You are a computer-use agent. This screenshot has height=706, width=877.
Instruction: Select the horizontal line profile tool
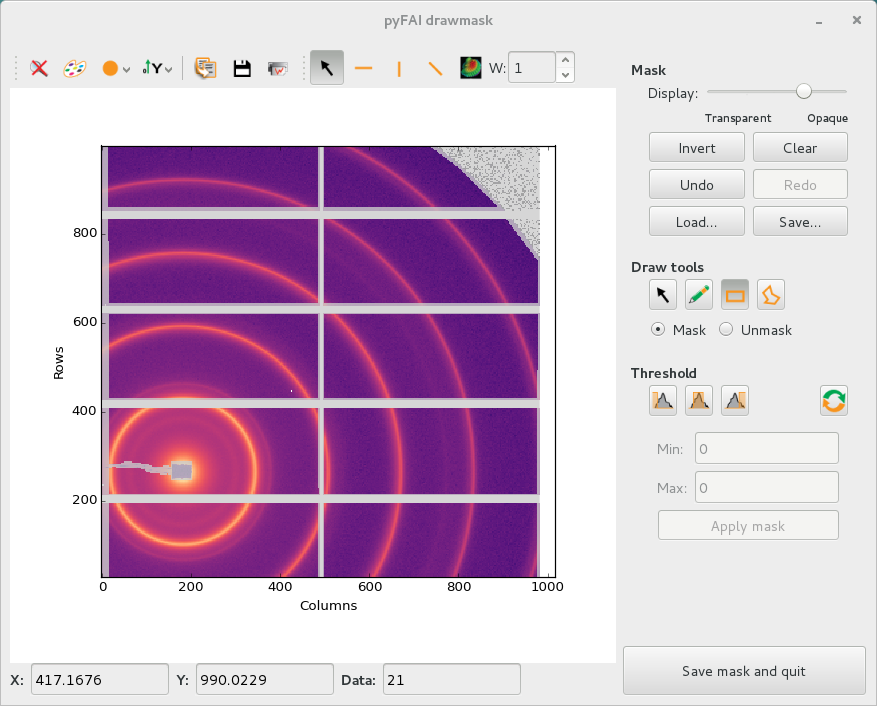(364, 68)
